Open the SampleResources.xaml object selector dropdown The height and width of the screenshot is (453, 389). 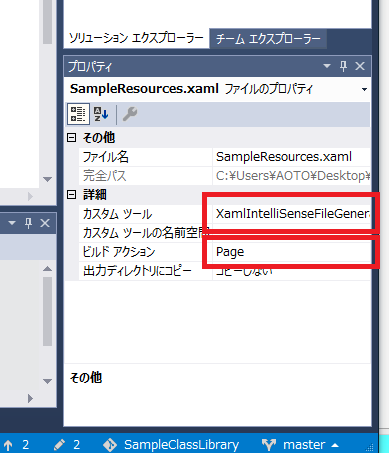(364, 89)
